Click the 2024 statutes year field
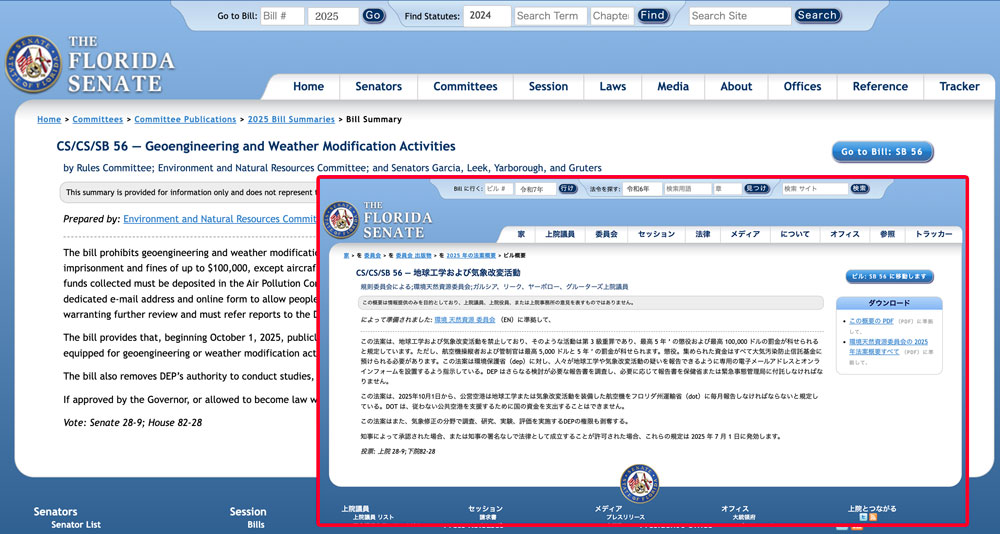Screen dimensions: 1000x534 click(487, 16)
